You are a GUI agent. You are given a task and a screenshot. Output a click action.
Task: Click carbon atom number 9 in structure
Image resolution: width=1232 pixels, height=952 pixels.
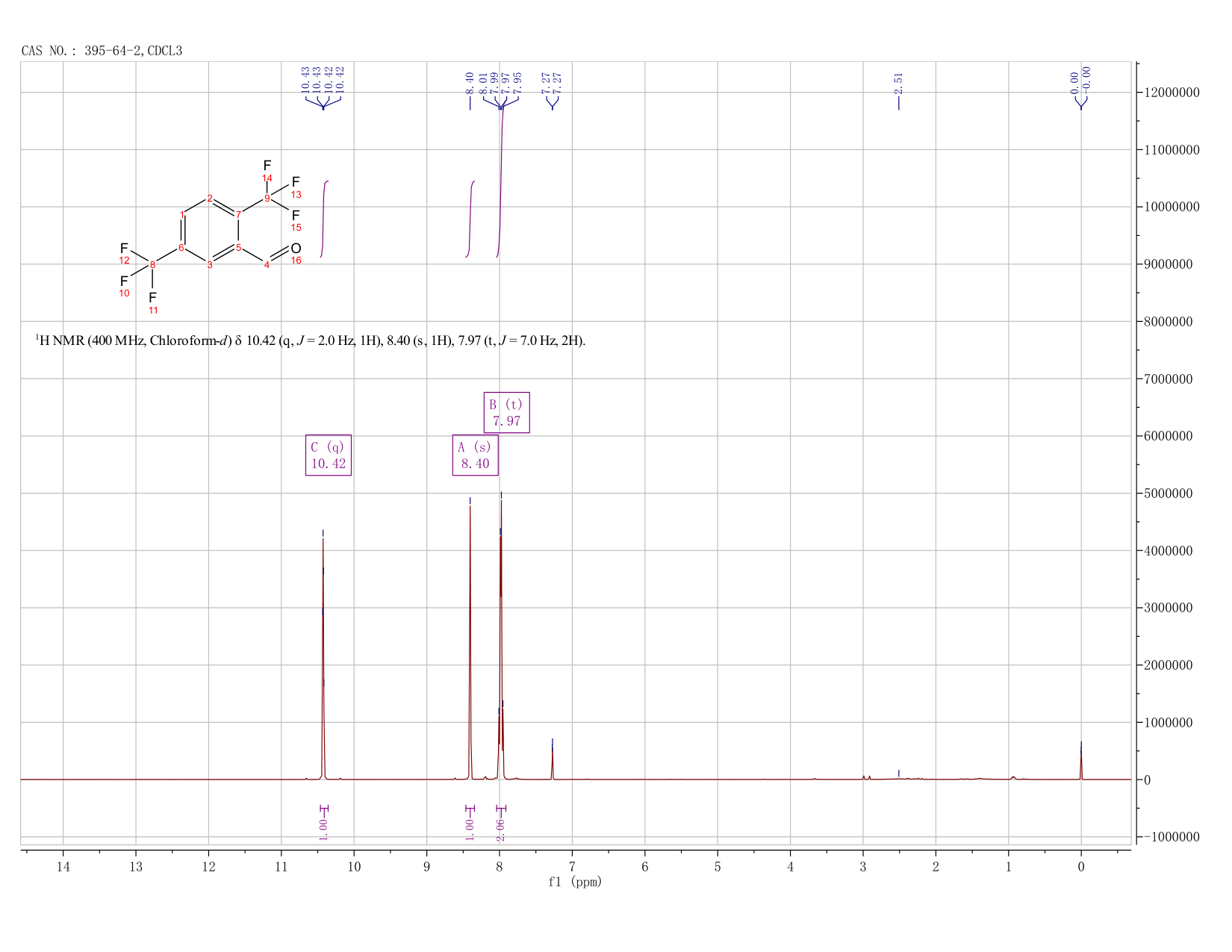(267, 198)
